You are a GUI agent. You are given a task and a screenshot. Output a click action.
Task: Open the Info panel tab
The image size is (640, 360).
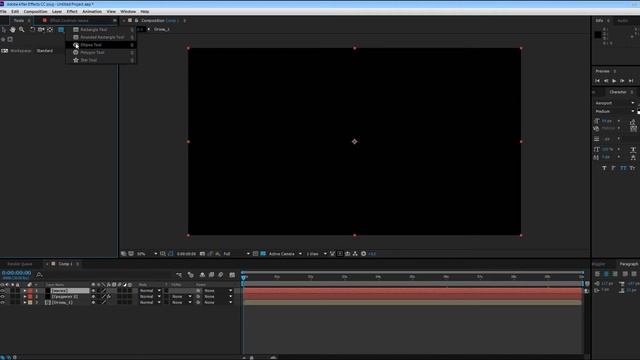(x=599, y=20)
